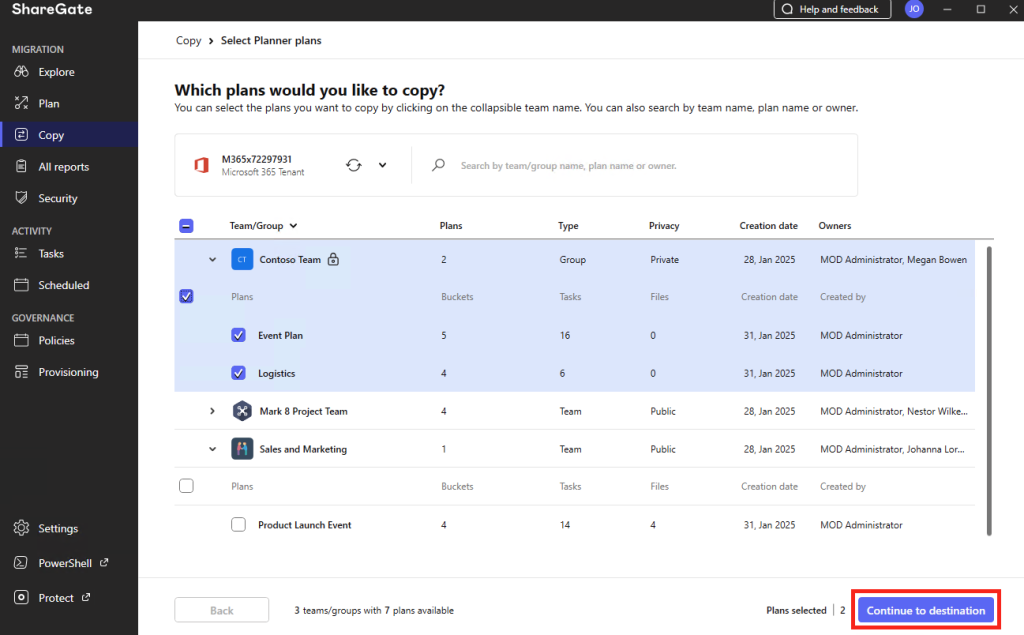Open Policies under Governance

click(x=56, y=340)
